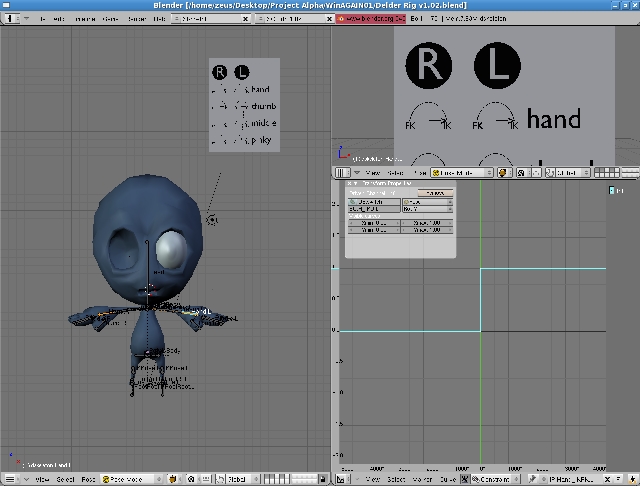Click the Xmax 1.00 value field

427,223
